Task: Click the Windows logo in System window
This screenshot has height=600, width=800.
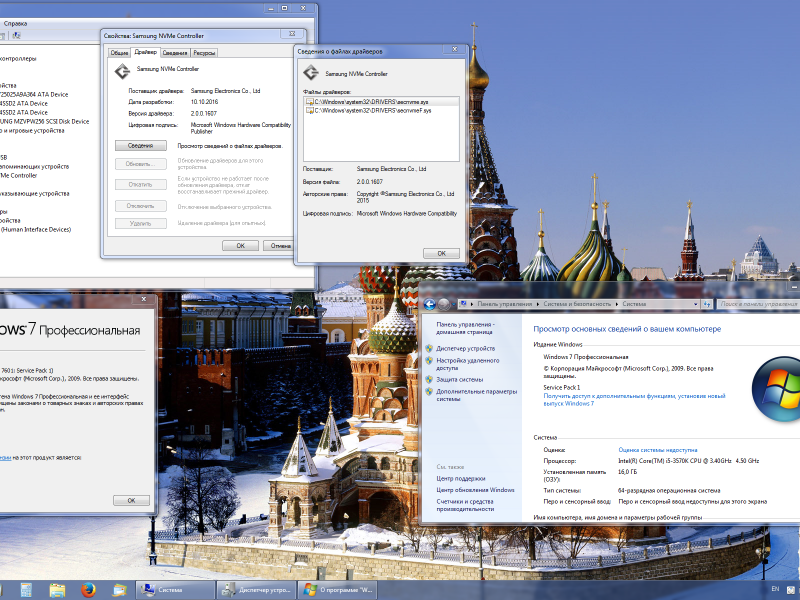Action: click(x=776, y=389)
